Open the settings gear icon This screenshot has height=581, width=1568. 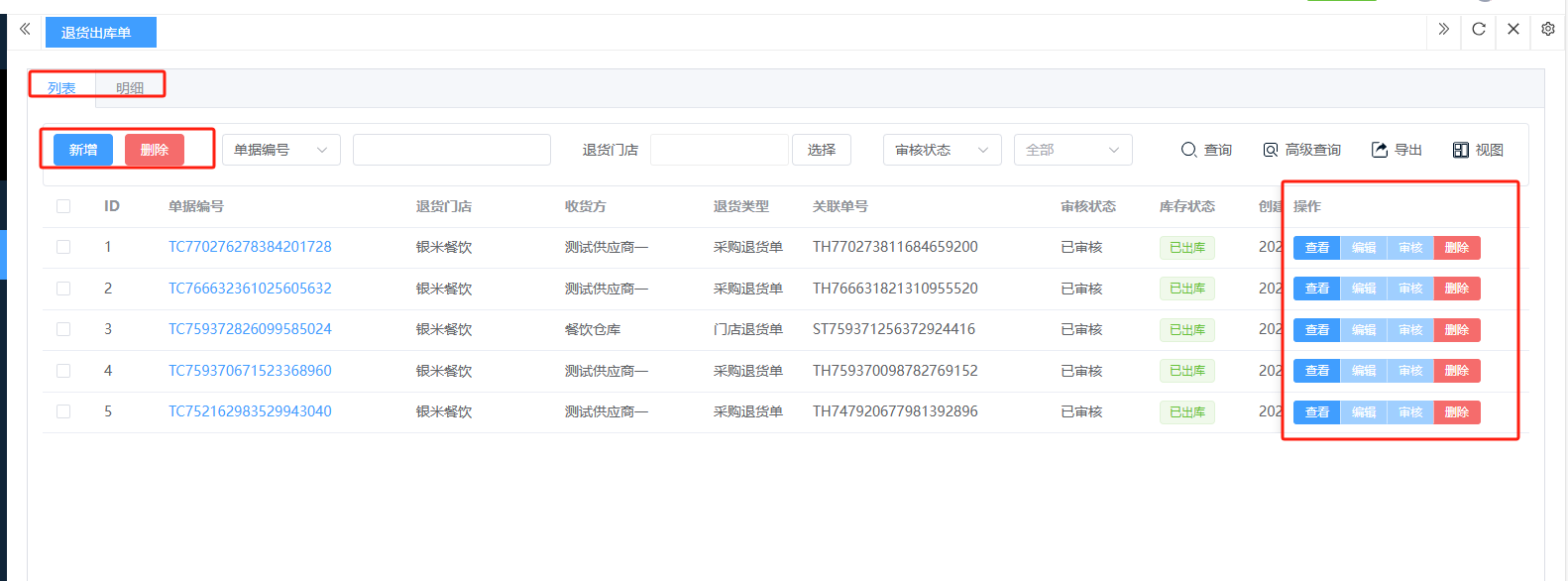[1547, 29]
